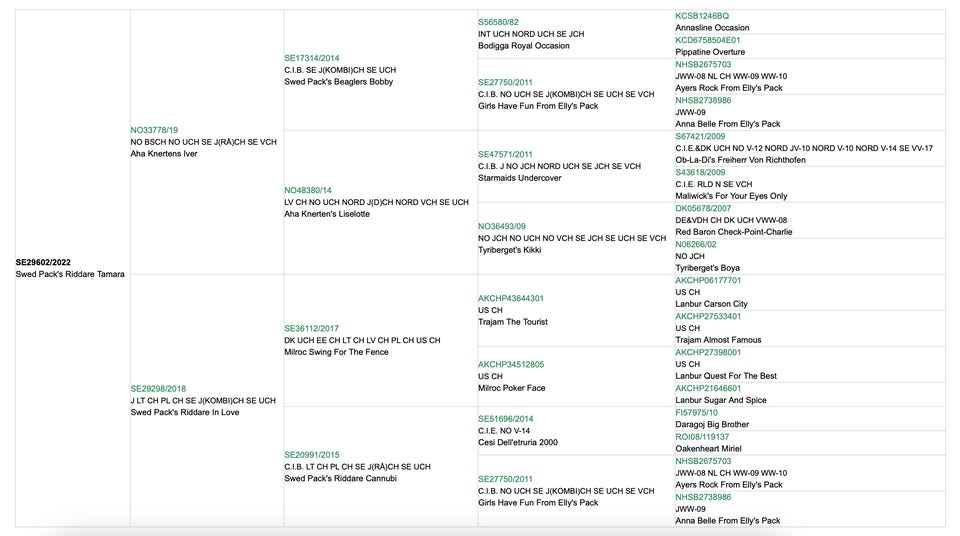The height and width of the screenshot is (536, 960).
Task: Follow the DK05678/2007 link
Action: click(703, 208)
